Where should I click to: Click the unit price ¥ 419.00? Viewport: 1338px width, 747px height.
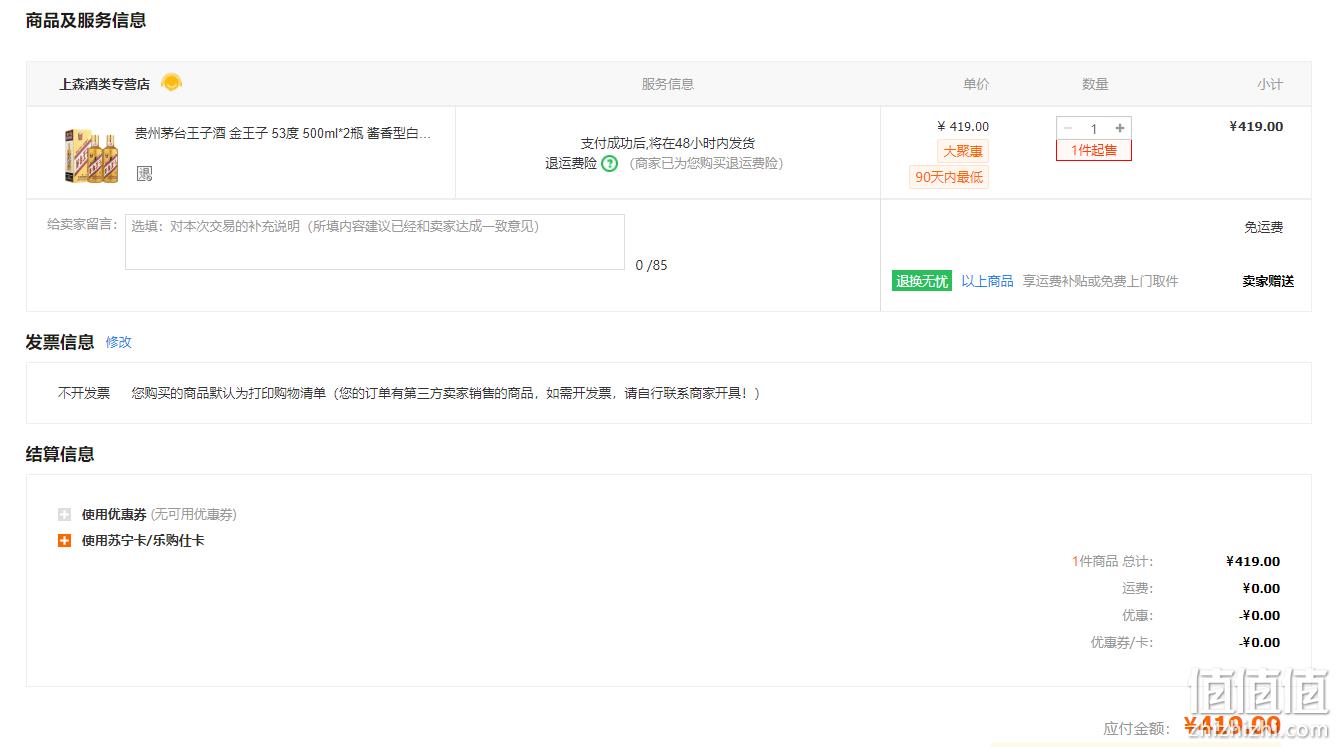(x=963, y=126)
